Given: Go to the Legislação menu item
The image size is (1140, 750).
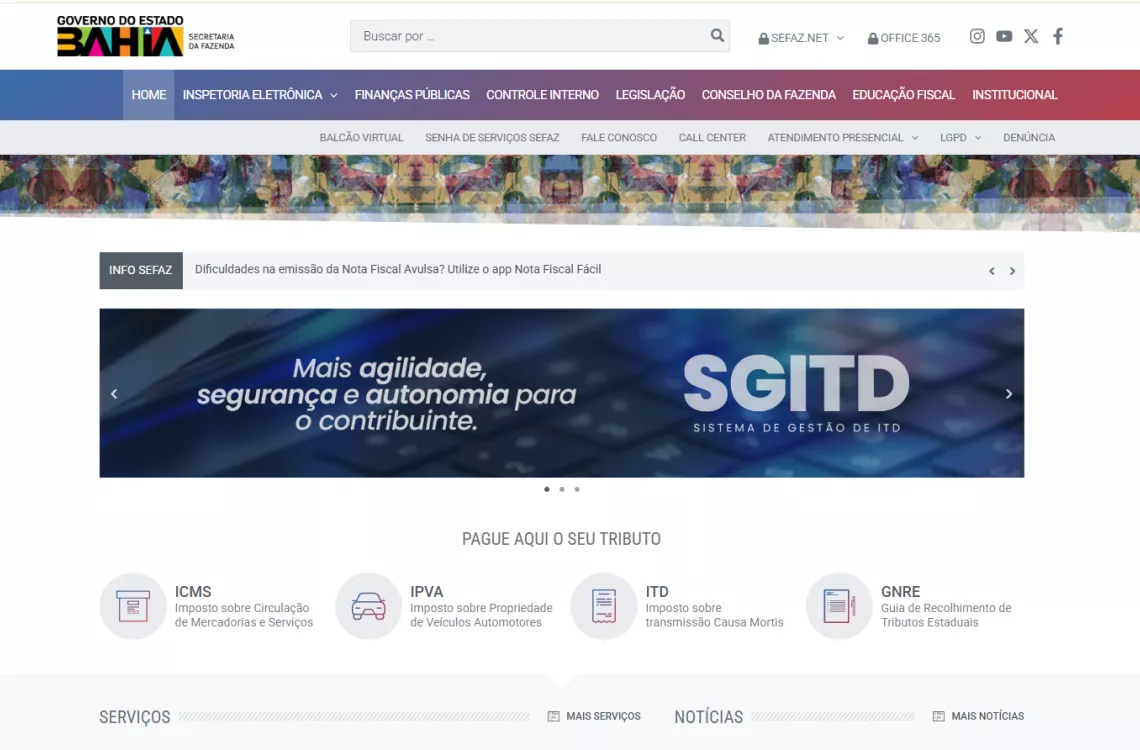Looking at the screenshot, I should 650,95.
